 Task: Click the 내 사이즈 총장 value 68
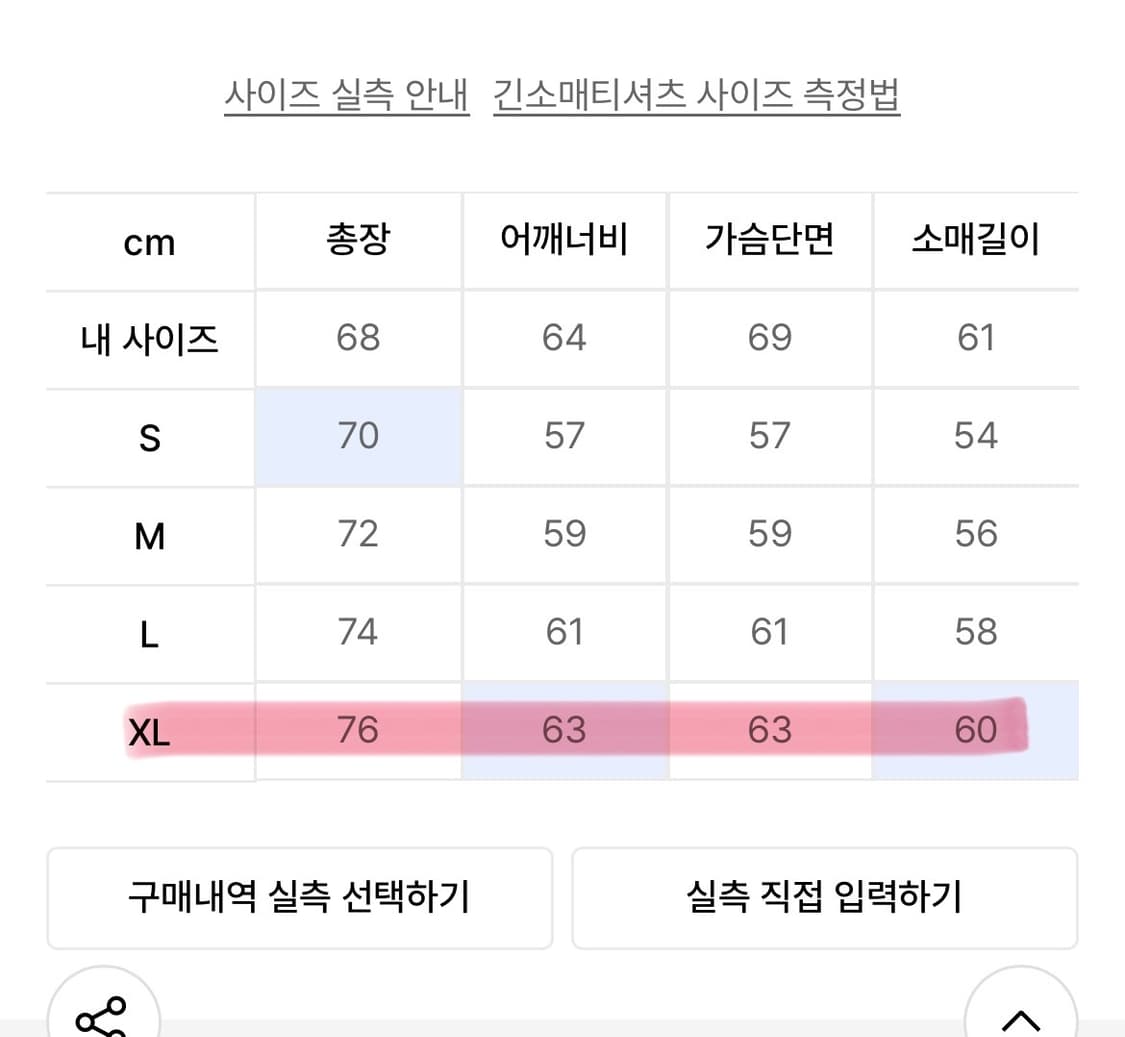[x=358, y=338]
